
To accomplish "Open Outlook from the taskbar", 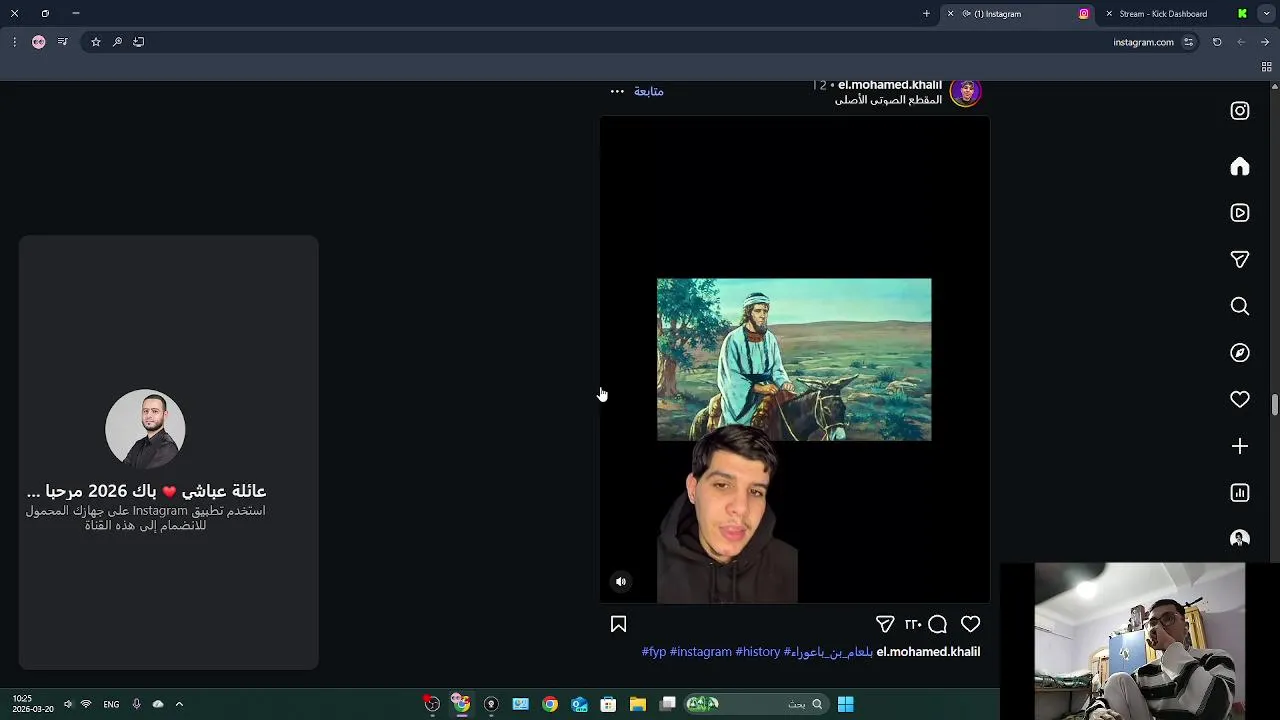I will pos(579,704).
